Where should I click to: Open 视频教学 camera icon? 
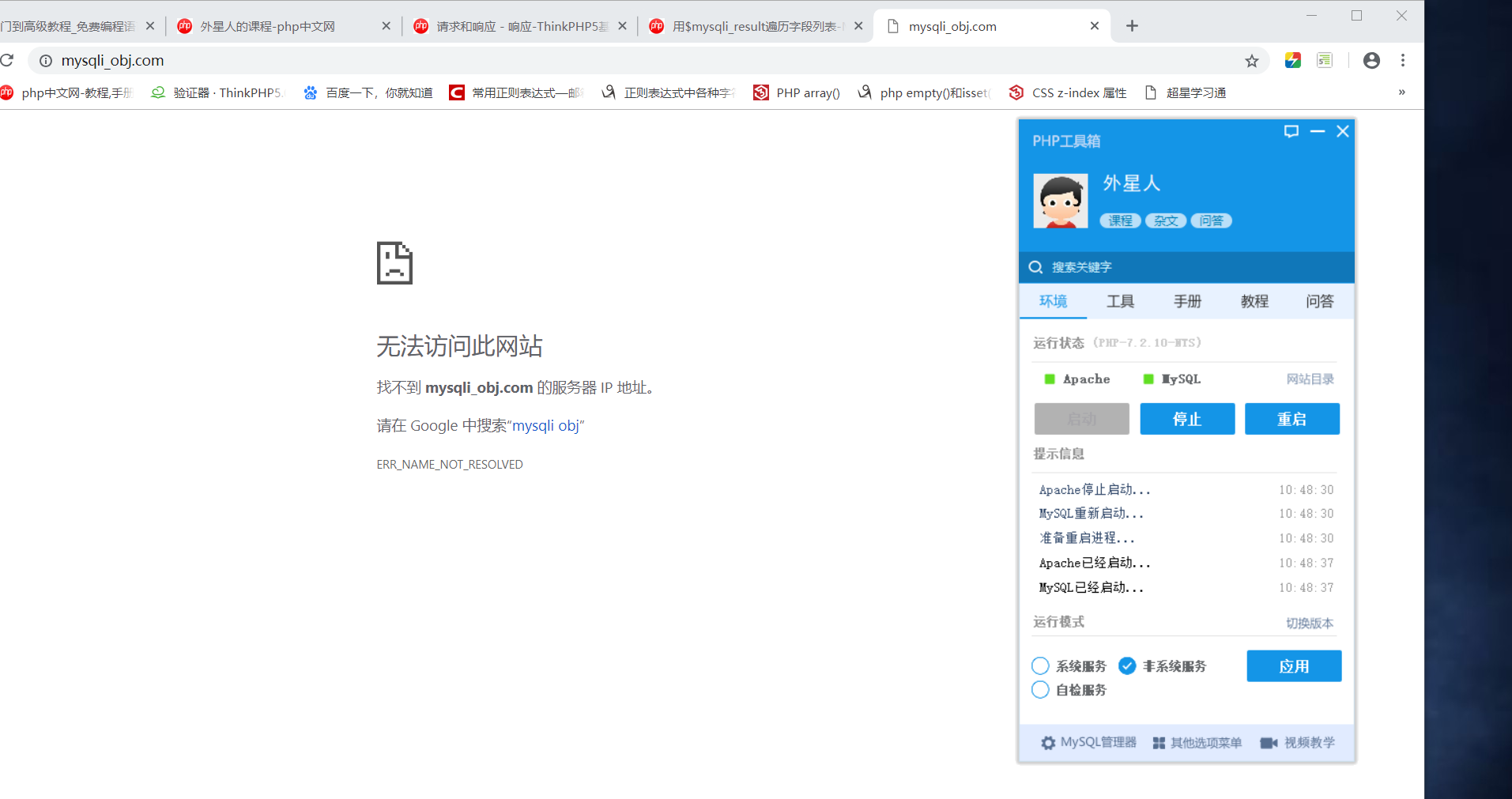click(x=1269, y=742)
